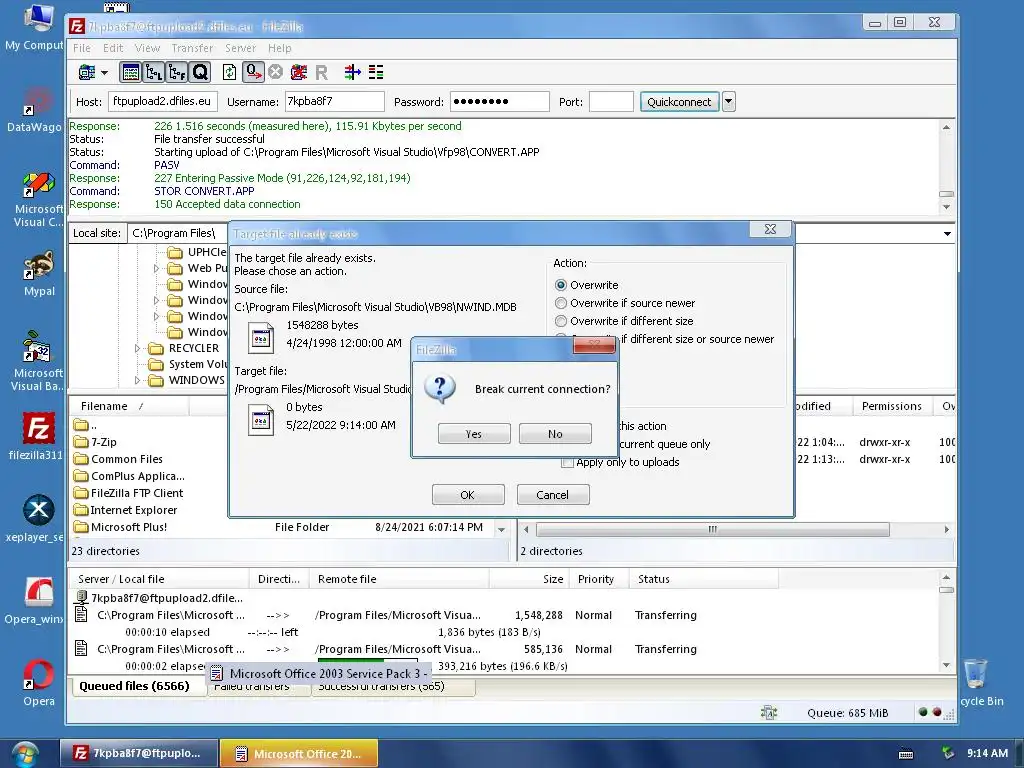Toggle the transfer queue Q icon
The image size is (1024, 768).
tap(200, 72)
